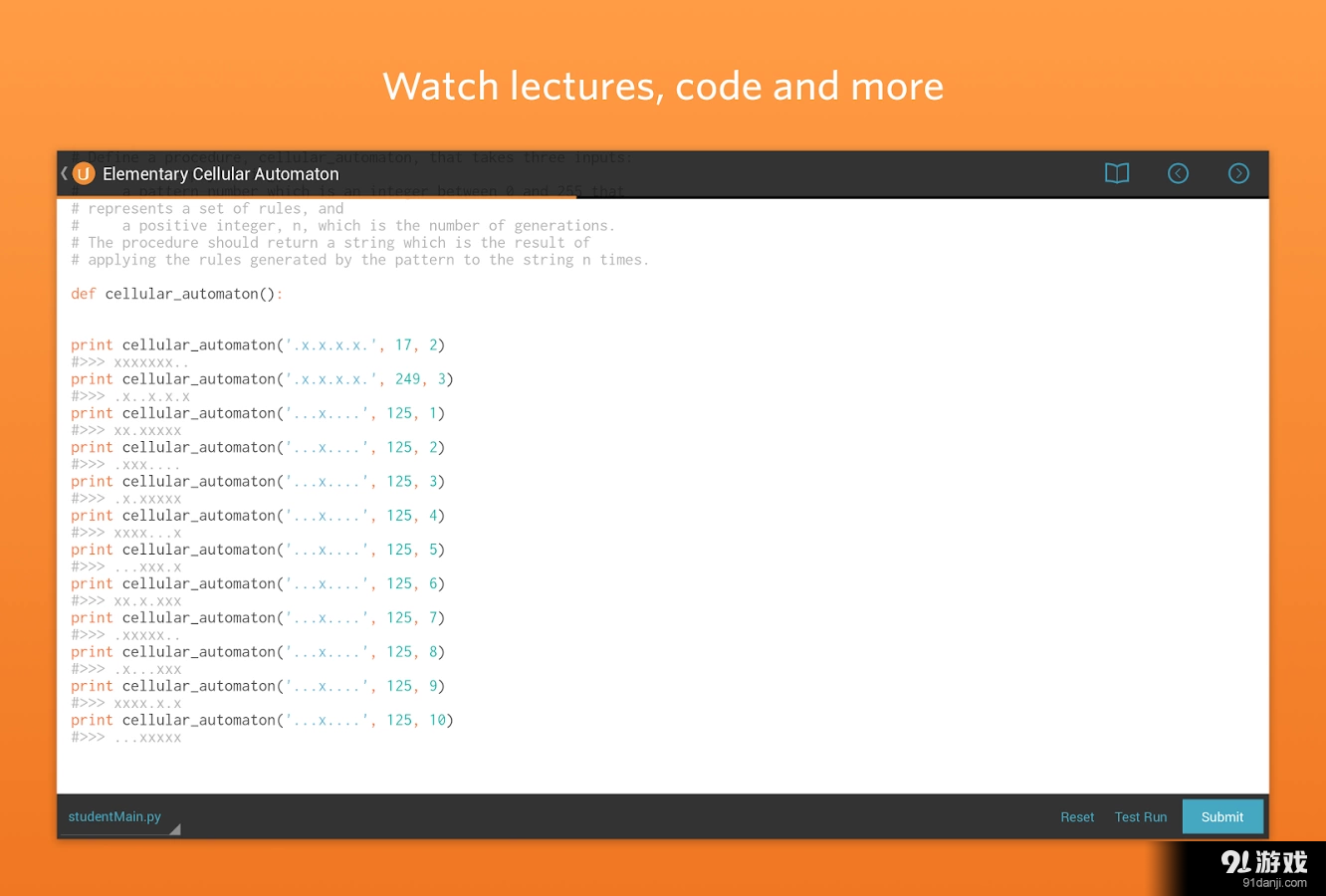
Task: Place cursor on def cellular_automaton() line
Action: tap(176, 294)
